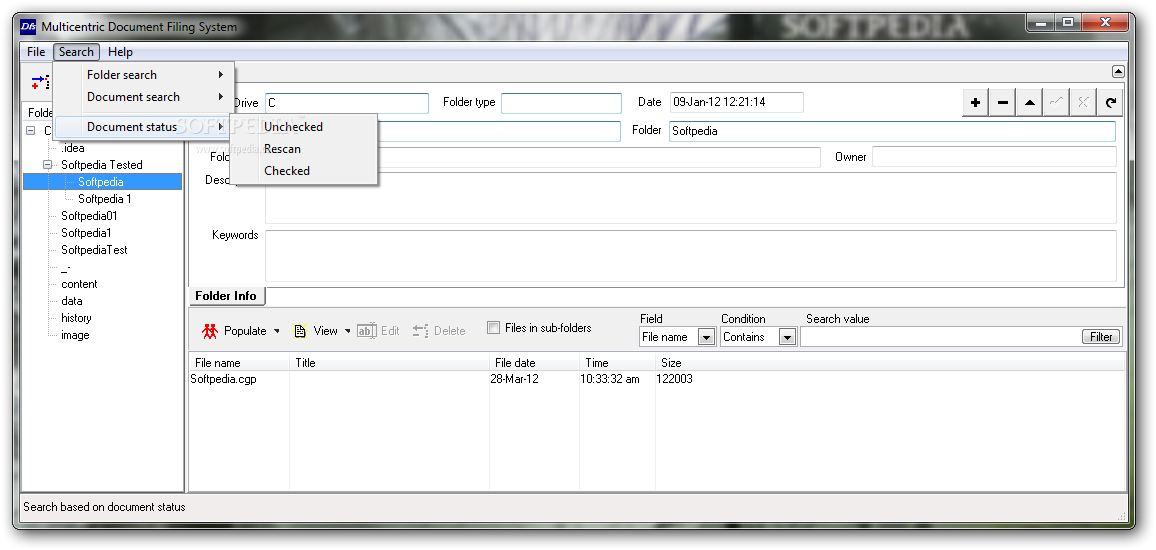This screenshot has height=550, width=1156.
Task: Click the Delete toolbar icon
Action: click(x=420, y=331)
